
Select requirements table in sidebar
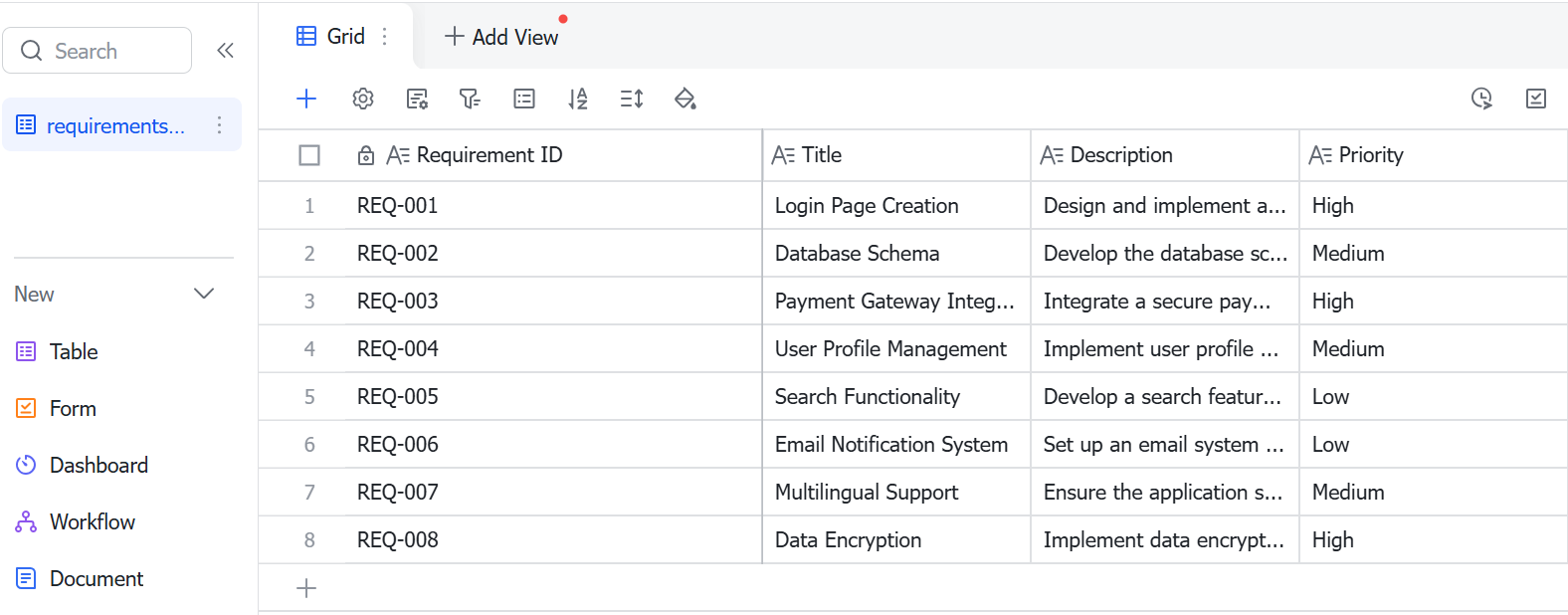tap(122, 125)
